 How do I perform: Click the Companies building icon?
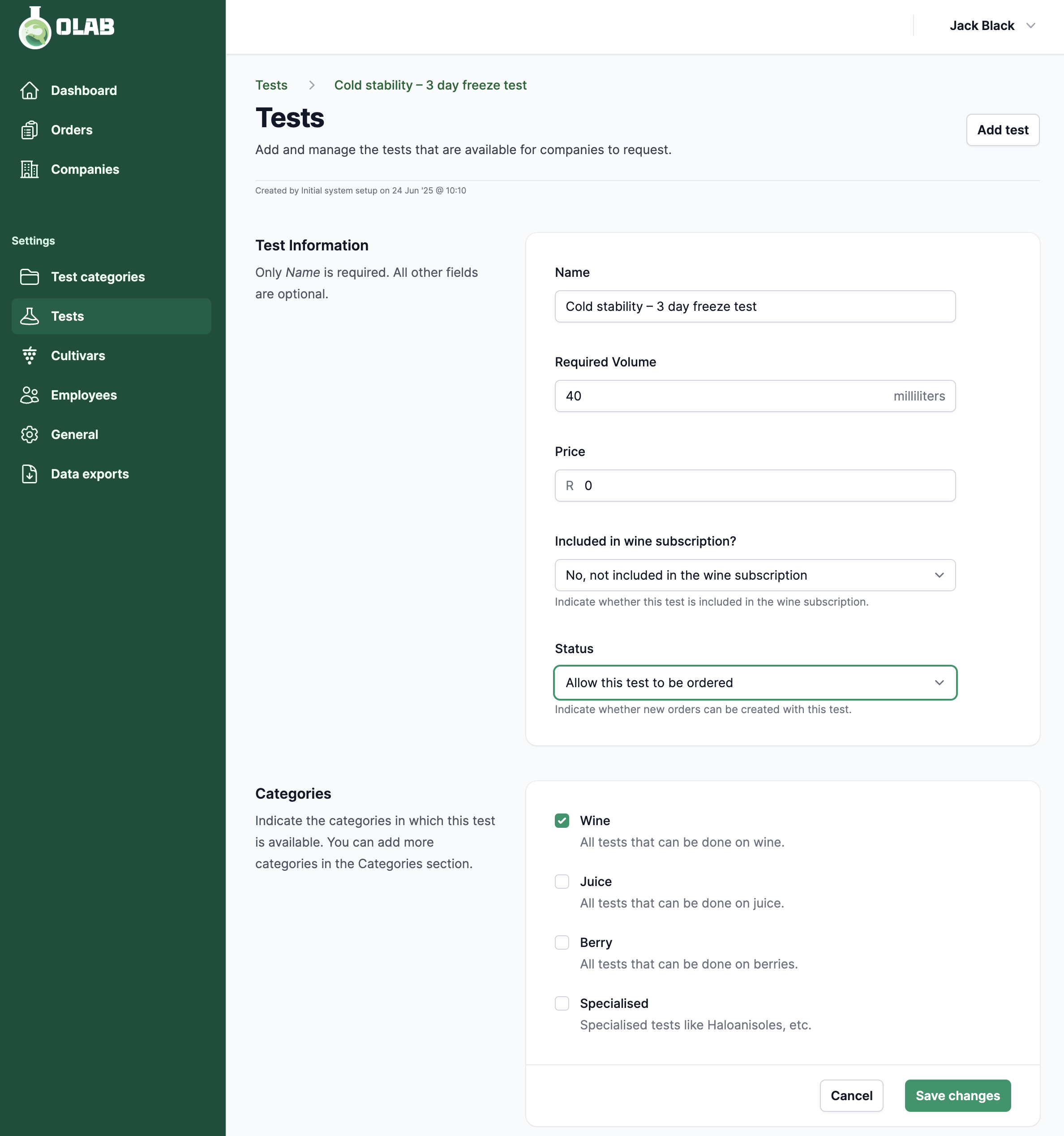[30, 169]
